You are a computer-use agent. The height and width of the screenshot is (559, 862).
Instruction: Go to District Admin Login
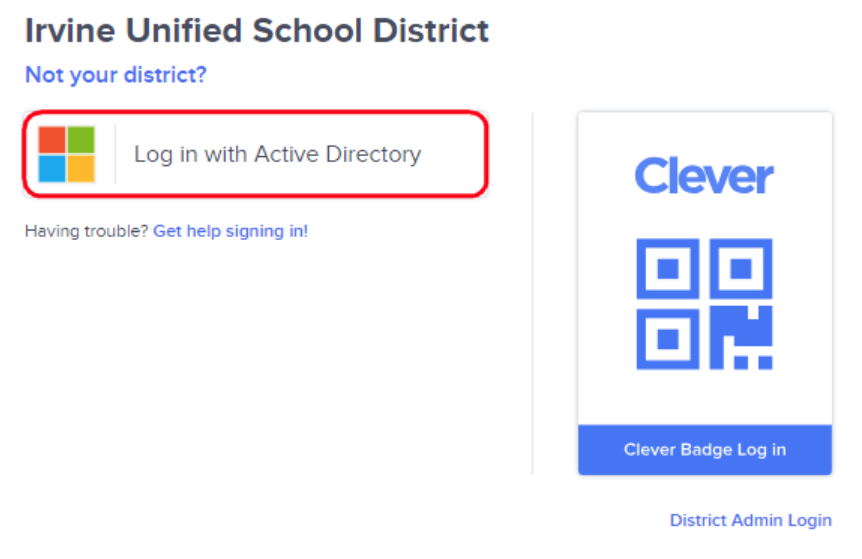[750, 520]
